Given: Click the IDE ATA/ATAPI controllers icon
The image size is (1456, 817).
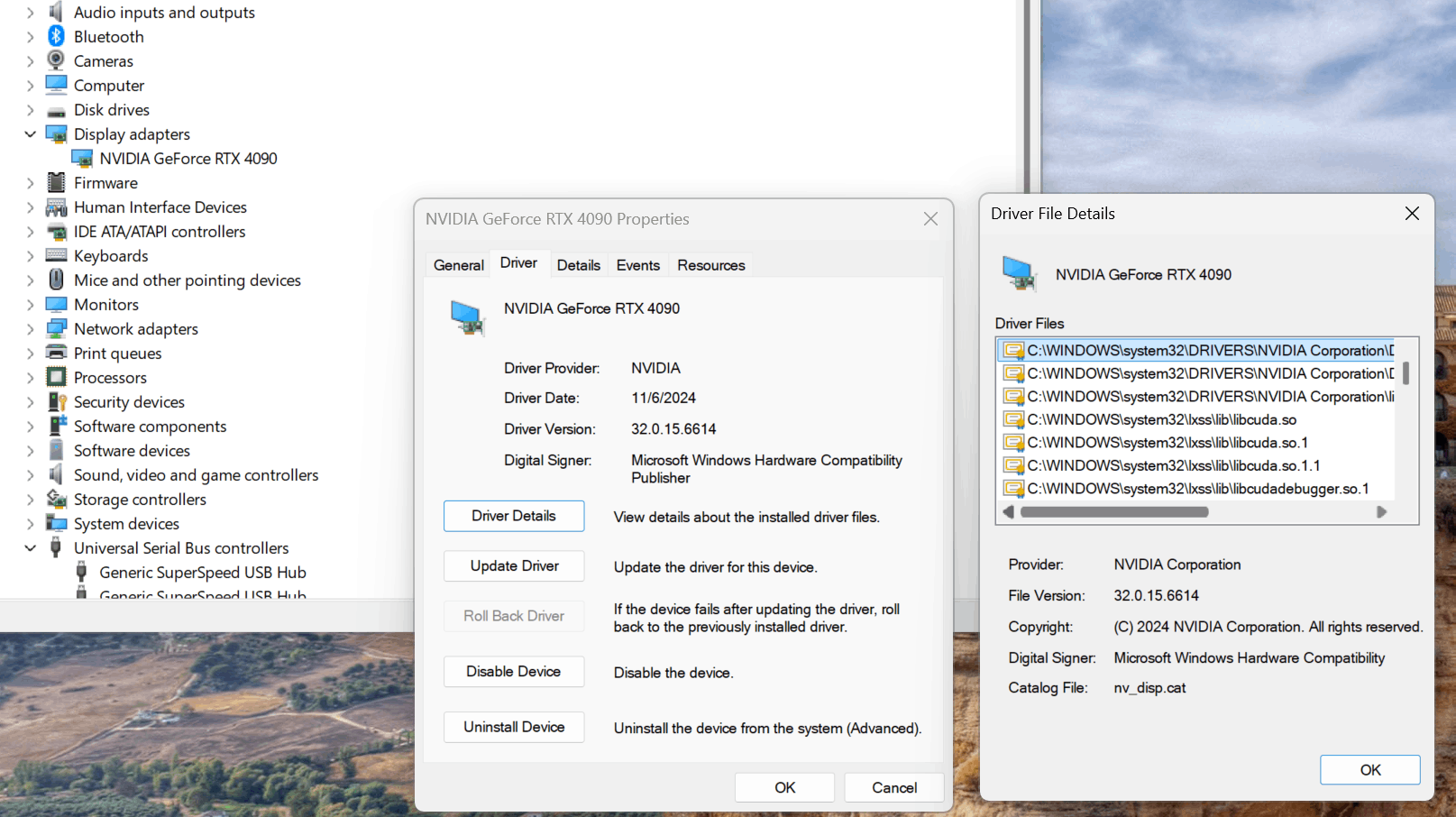Looking at the screenshot, I should (56, 232).
